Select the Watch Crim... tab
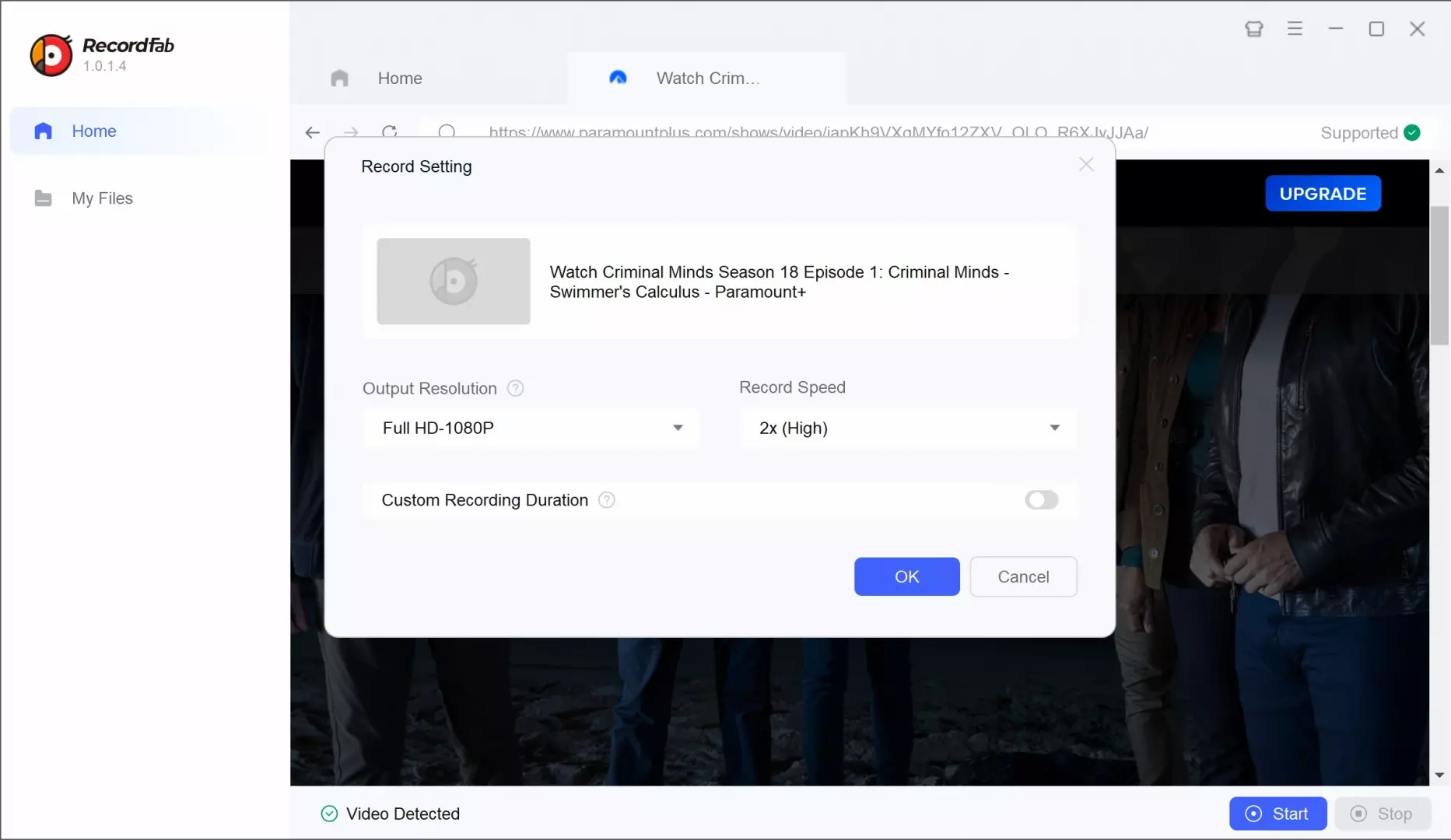The width and height of the screenshot is (1451, 840). coord(706,79)
